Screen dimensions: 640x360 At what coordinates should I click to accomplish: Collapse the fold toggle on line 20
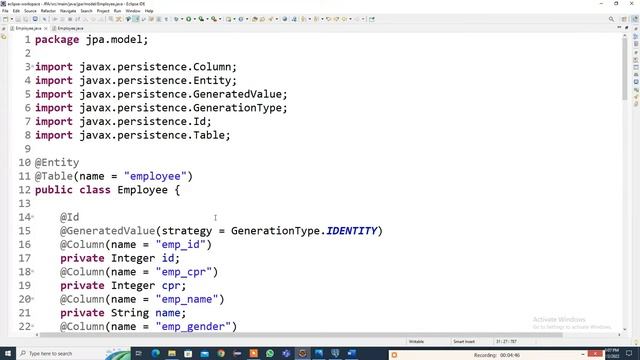(x=33, y=299)
